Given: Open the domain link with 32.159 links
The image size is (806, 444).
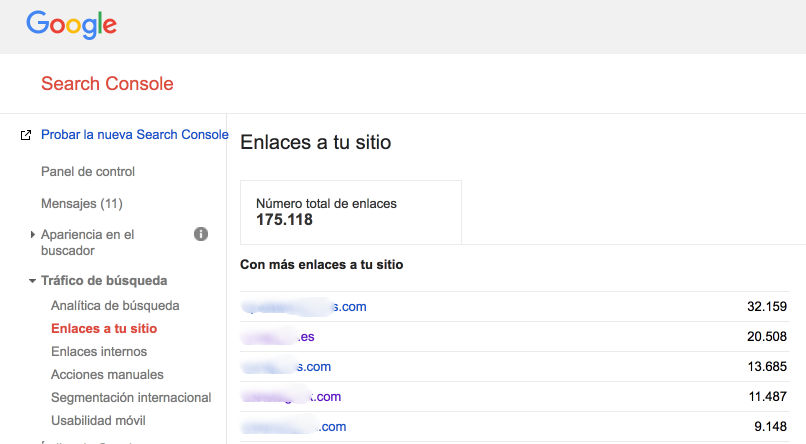Looking at the screenshot, I should (304, 307).
